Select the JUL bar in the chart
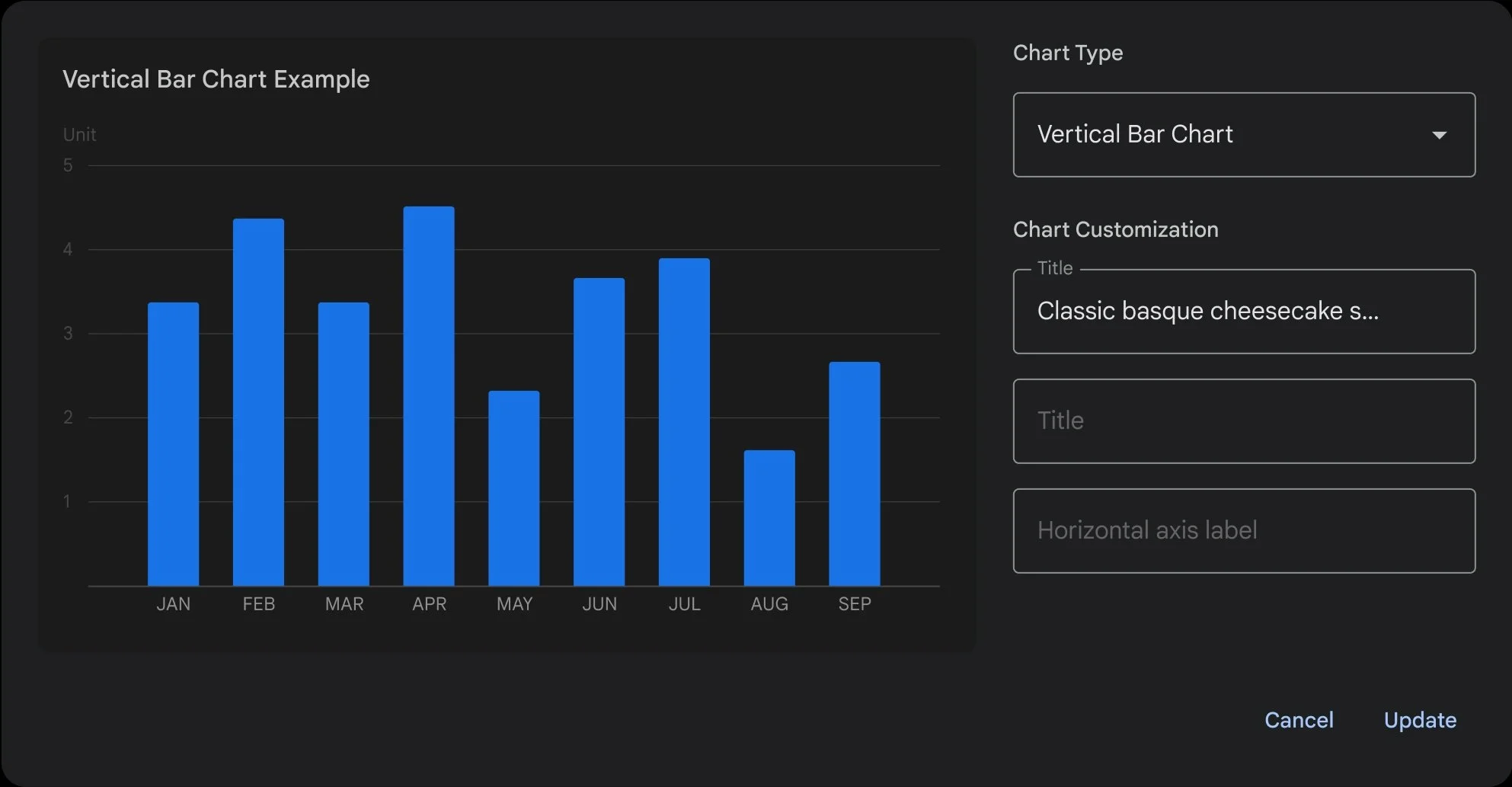This screenshot has height=787, width=1512. pos(684,422)
